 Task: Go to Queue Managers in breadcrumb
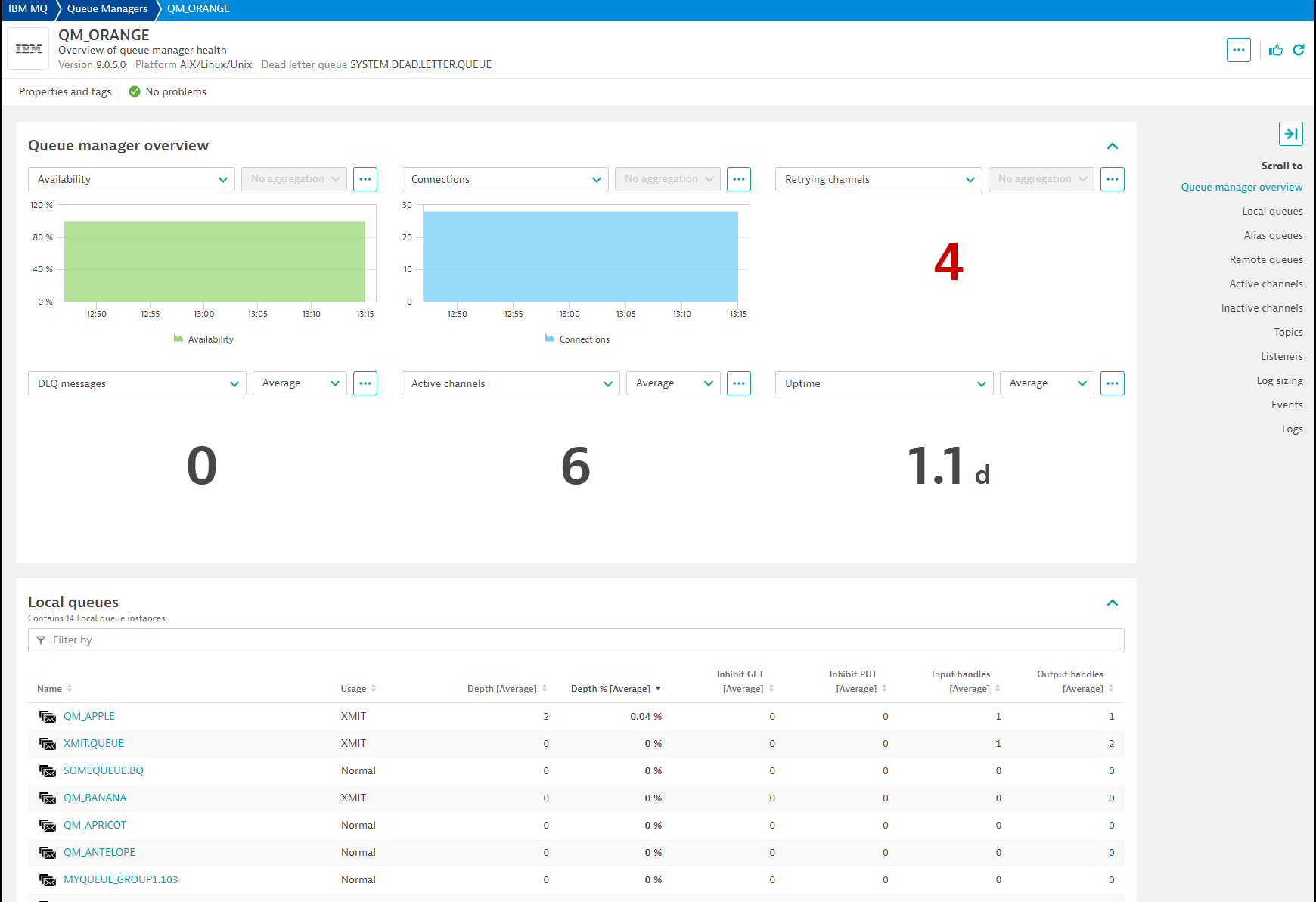pyautogui.click(x=107, y=9)
